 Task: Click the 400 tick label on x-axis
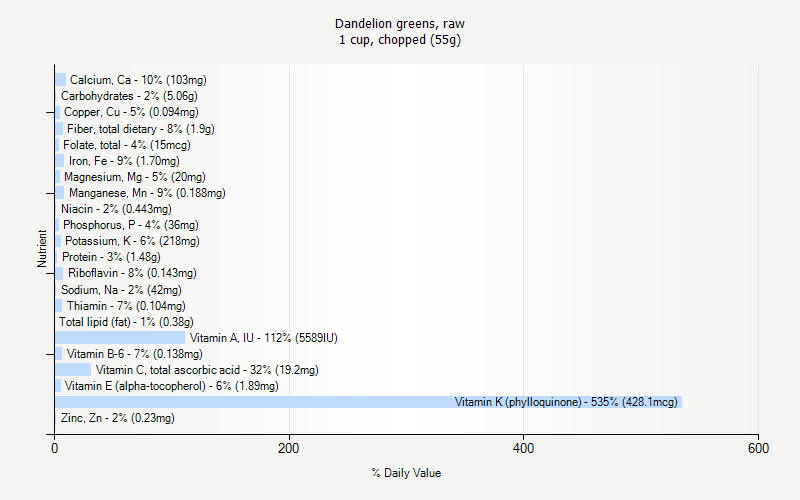click(x=523, y=448)
